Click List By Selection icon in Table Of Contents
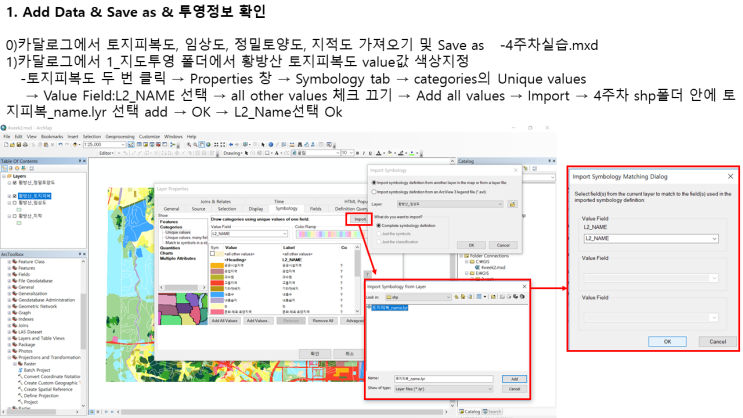 (x=23, y=168)
